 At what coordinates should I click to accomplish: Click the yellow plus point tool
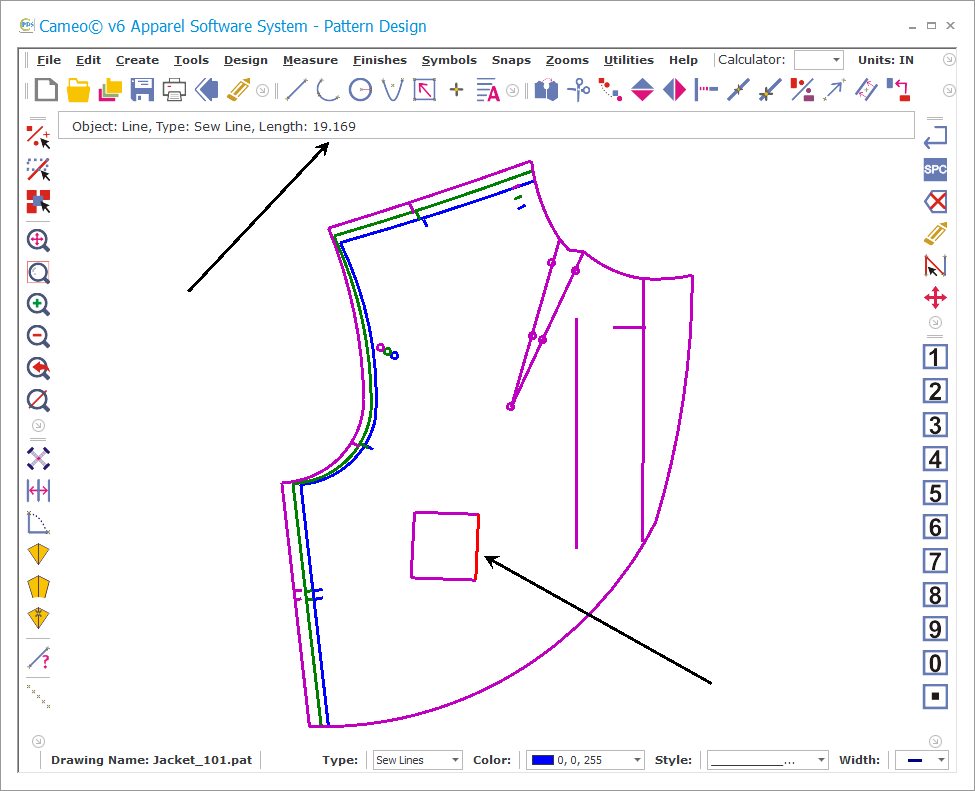point(456,90)
